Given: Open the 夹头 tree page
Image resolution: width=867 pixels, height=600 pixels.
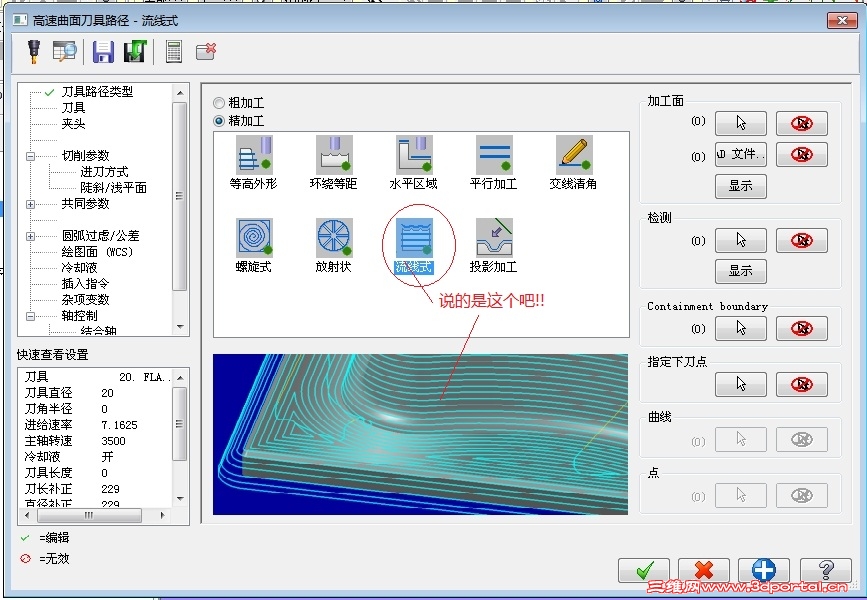Looking at the screenshot, I should [x=73, y=124].
